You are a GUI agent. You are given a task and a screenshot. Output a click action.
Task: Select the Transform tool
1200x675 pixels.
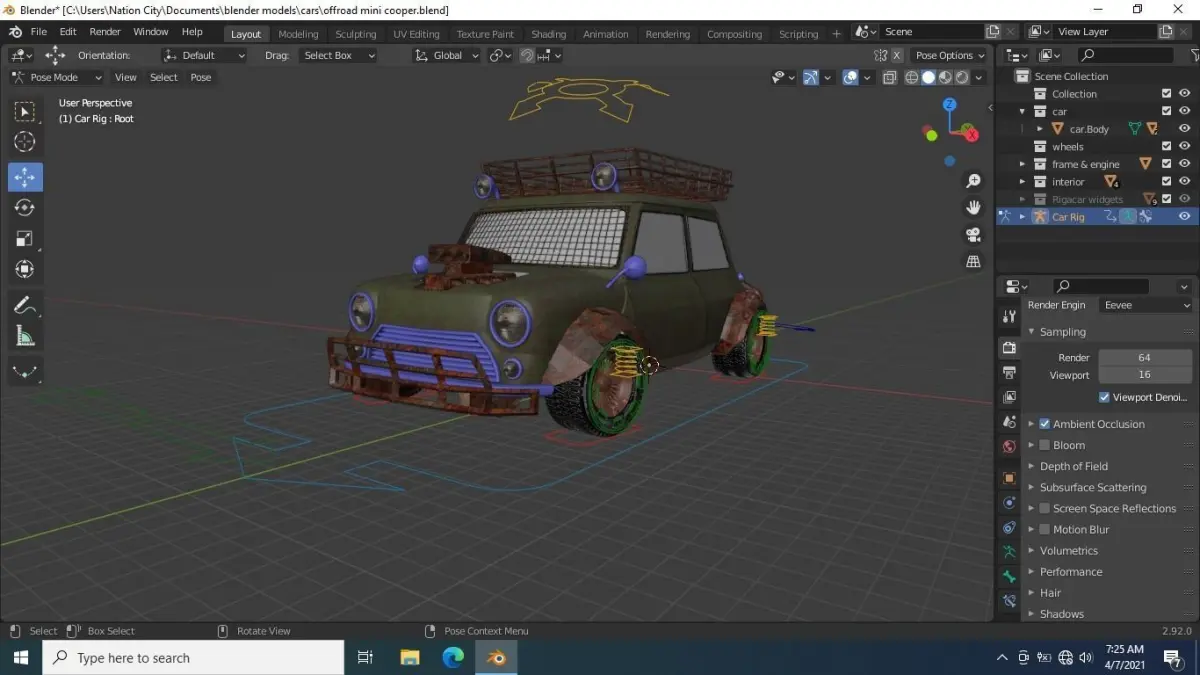point(25,269)
